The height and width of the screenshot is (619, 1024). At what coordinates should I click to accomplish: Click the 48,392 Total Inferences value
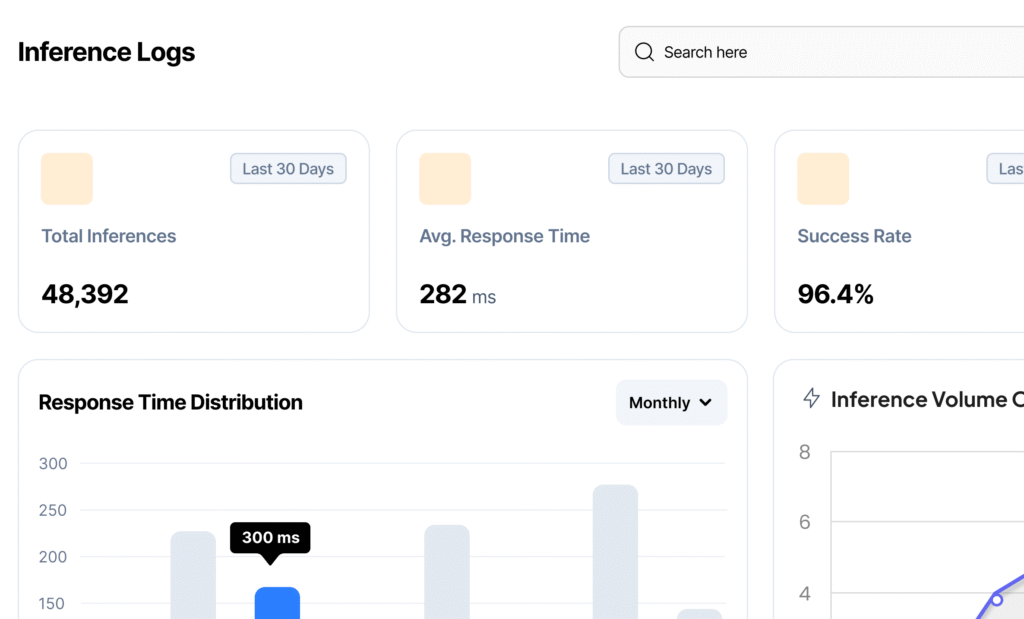85,294
